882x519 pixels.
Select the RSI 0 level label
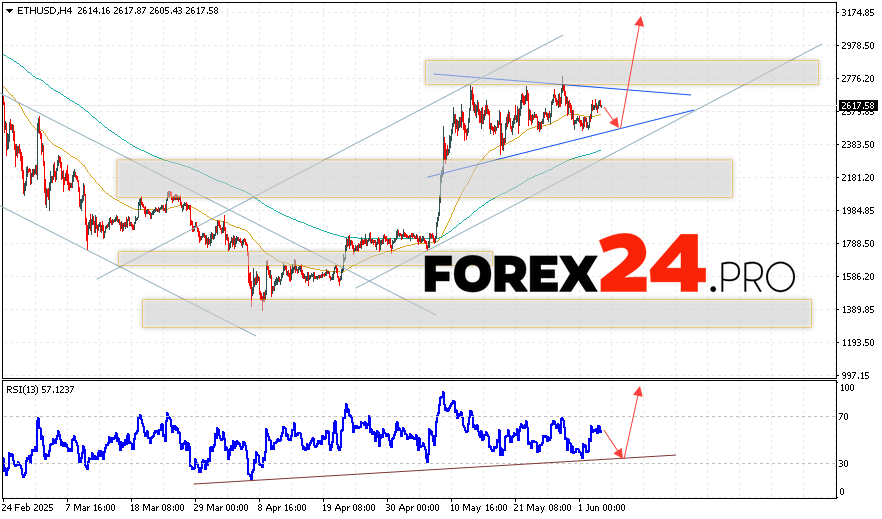[842, 492]
